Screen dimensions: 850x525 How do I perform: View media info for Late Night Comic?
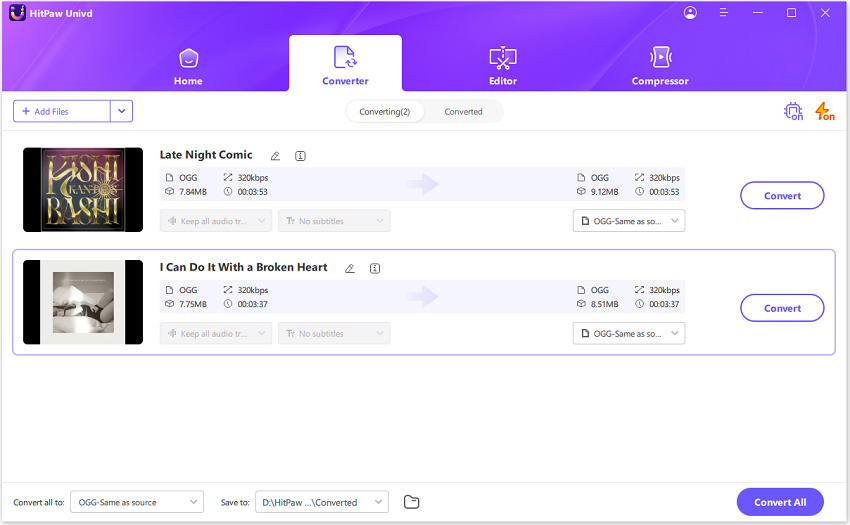[300, 156]
